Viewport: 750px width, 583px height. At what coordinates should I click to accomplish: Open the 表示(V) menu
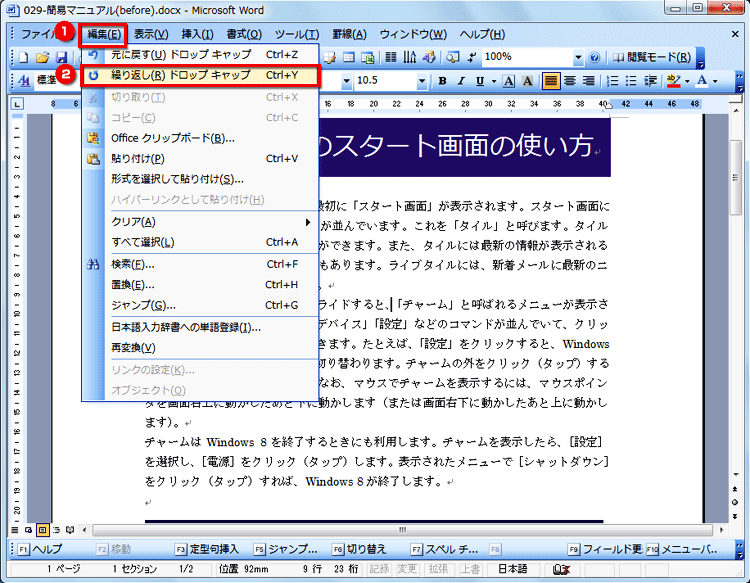click(x=151, y=34)
